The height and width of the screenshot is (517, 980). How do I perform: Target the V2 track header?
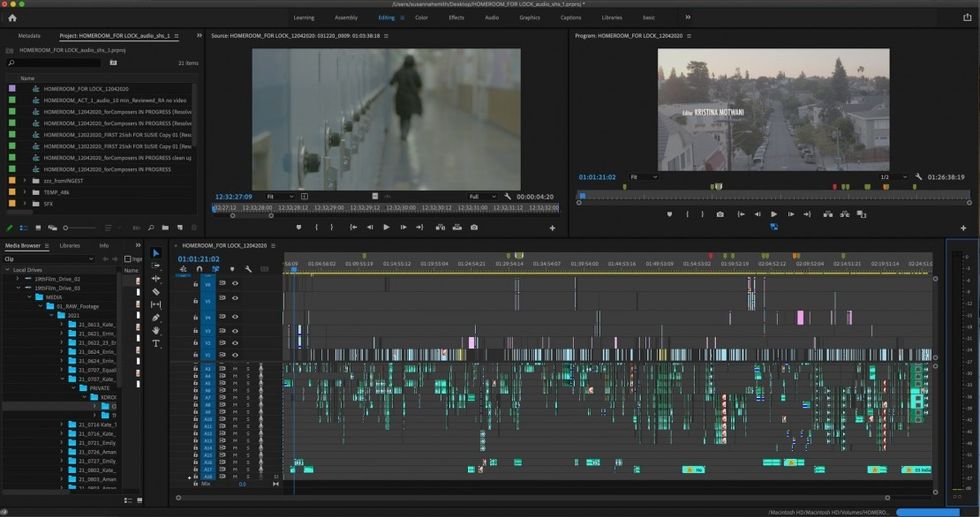208,343
